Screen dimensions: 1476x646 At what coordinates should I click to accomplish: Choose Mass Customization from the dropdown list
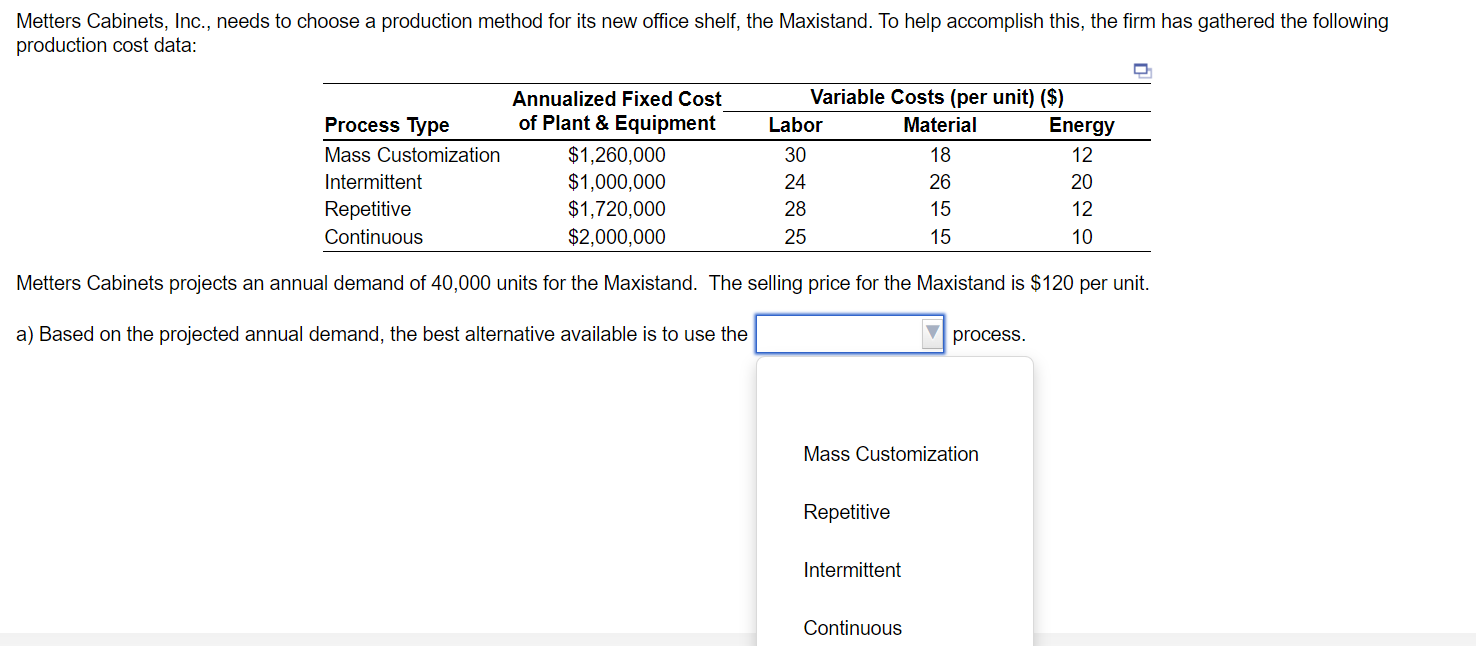[891, 454]
